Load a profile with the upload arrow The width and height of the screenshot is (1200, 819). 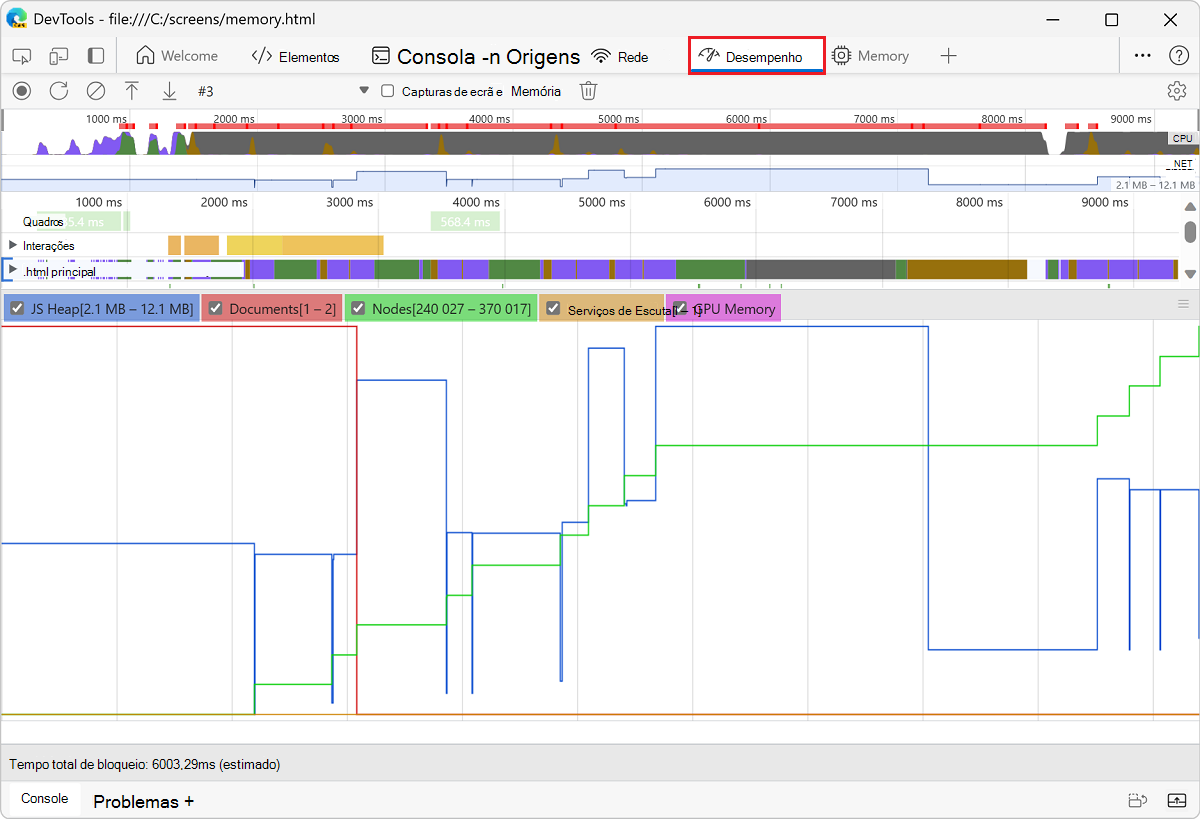click(x=132, y=91)
